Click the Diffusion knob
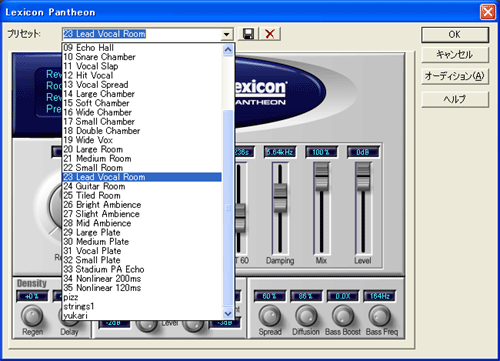Screen dimensions: 500x361 pyautogui.click(x=306, y=316)
